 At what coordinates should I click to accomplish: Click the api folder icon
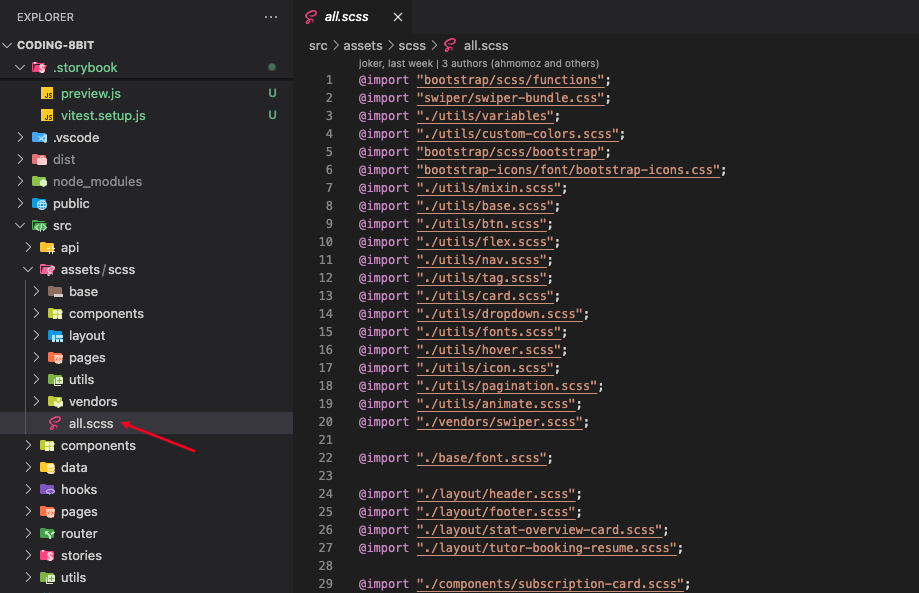pos(47,247)
